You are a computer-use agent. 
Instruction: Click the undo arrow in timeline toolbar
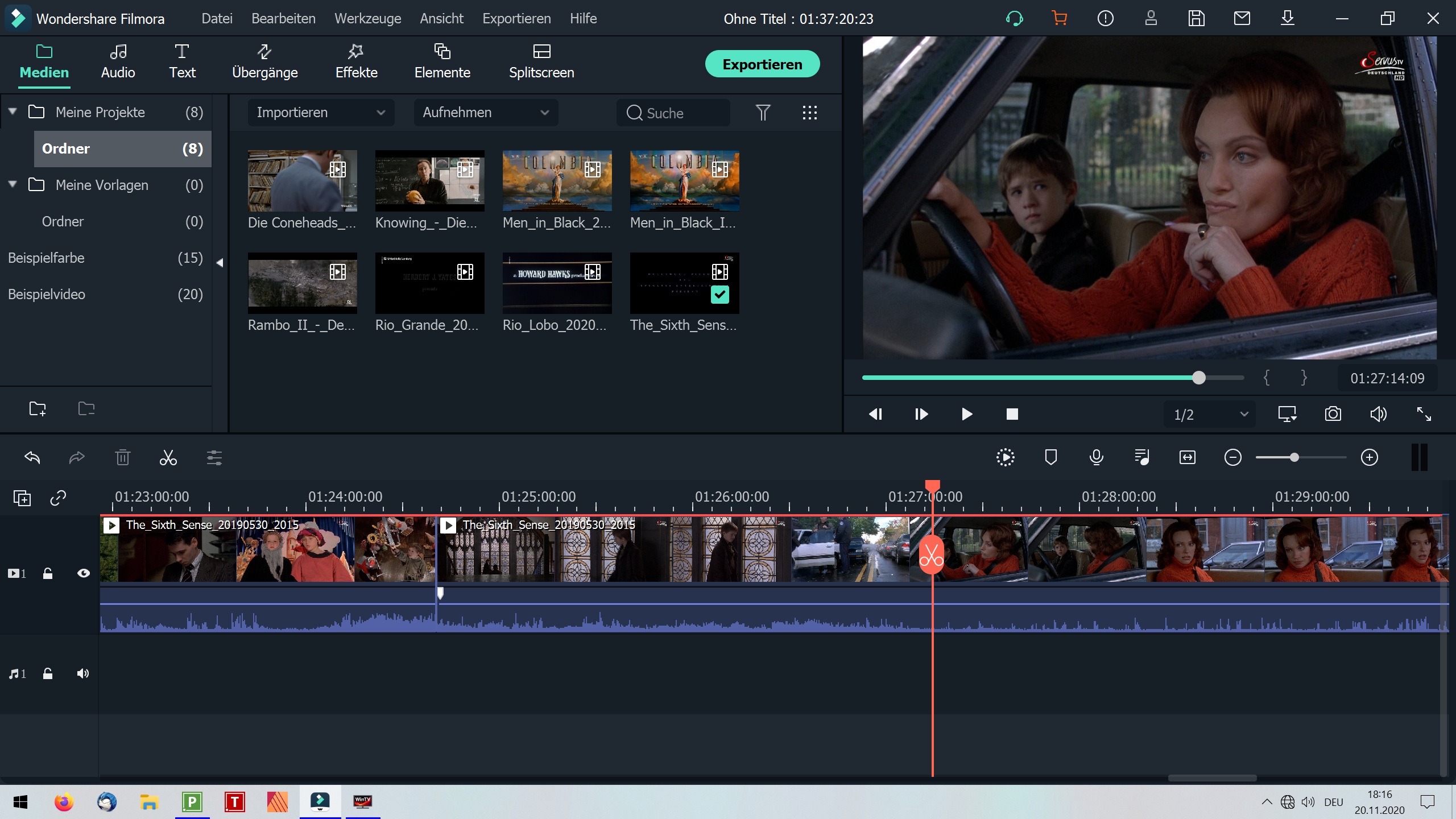pyautogui.click(x=32, y=457)
